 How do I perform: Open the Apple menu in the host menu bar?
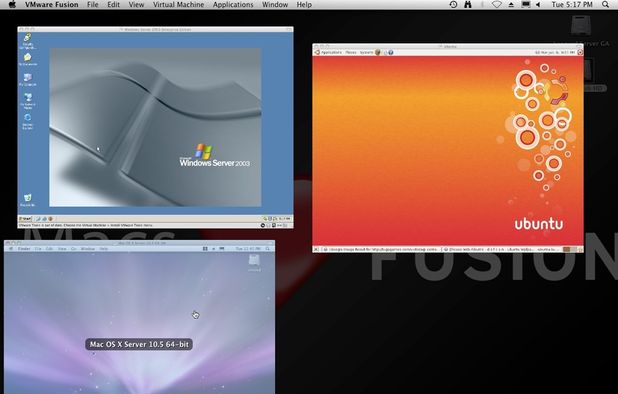point(12,4)
